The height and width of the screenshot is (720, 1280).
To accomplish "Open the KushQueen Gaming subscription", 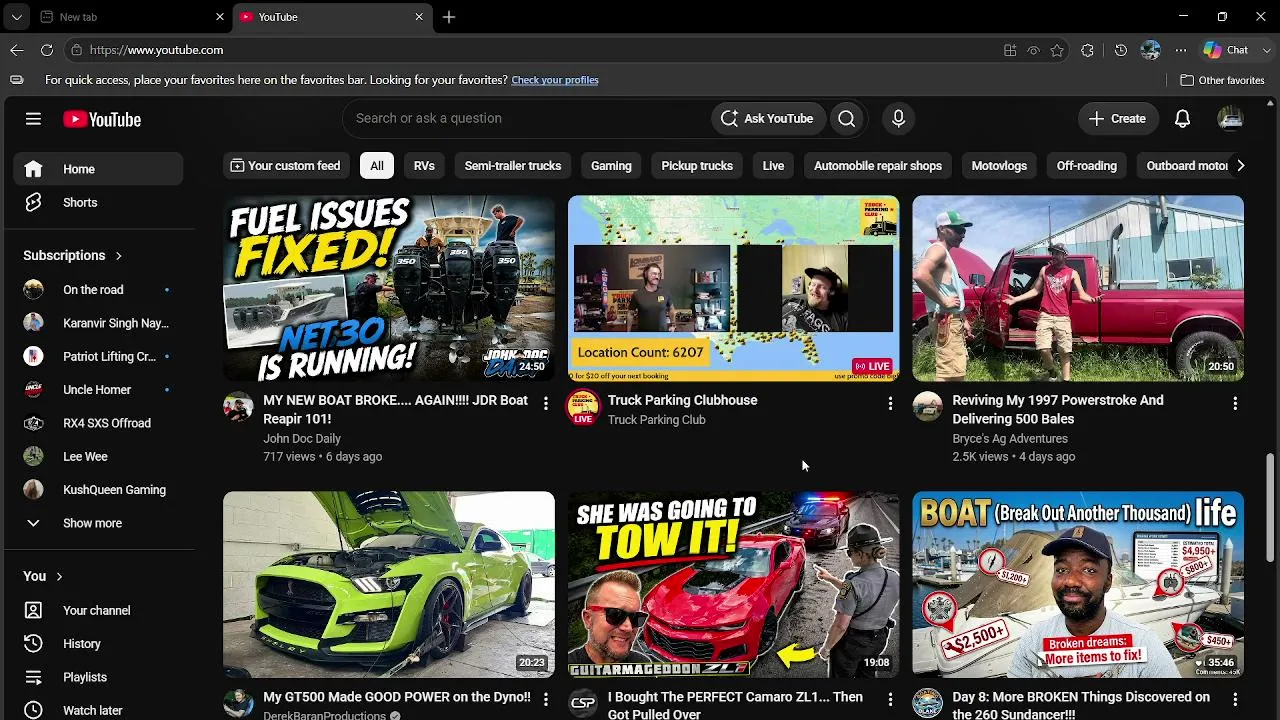I will [x=98, y=490].
